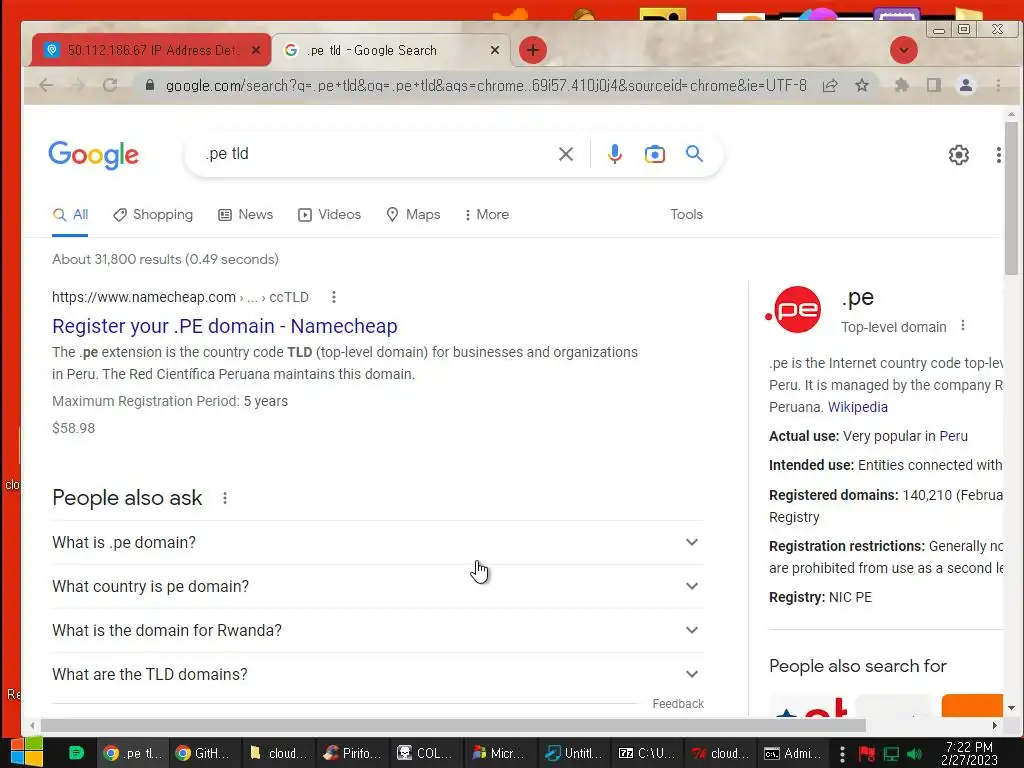This screenshot has height=768, width=1024.
Task: Open the Extensions puzzle icon
Action: tap(901, 86)
